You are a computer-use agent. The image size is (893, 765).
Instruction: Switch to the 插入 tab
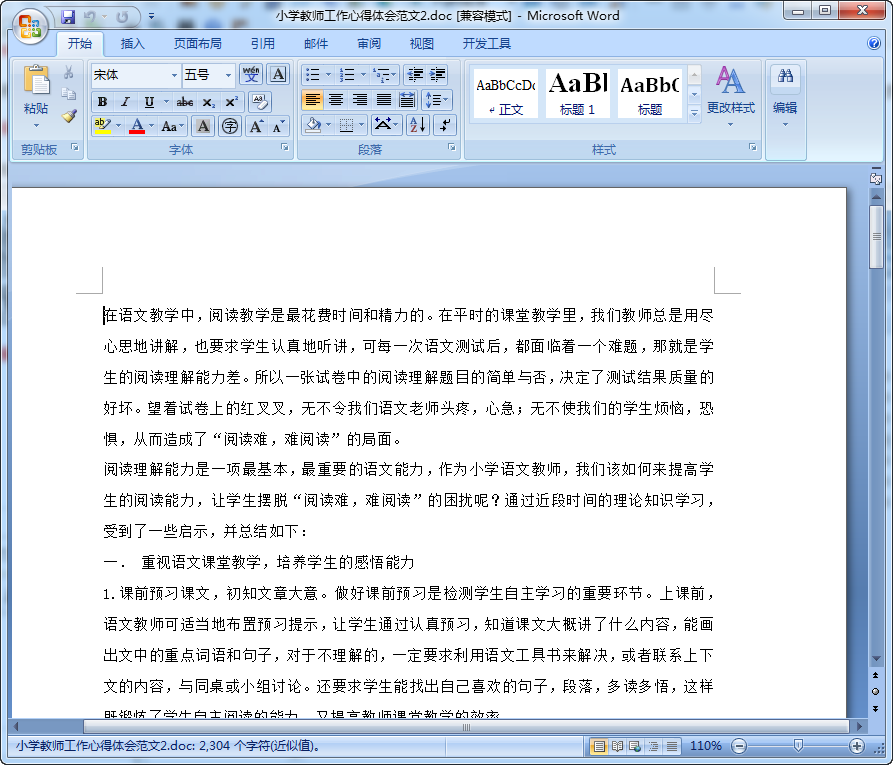(132, 44)
